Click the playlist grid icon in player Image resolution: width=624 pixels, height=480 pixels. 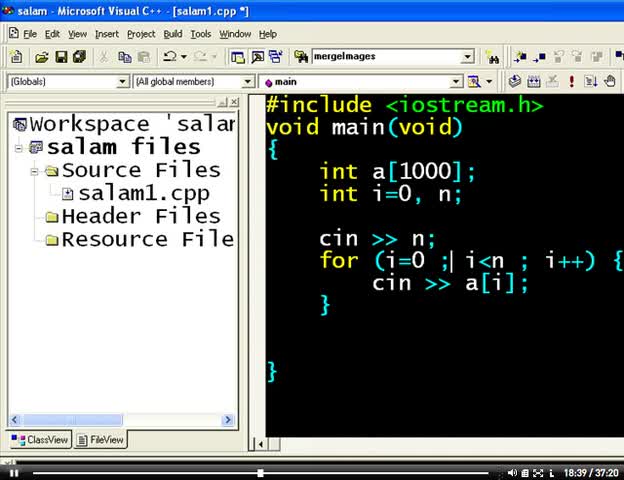525,473
